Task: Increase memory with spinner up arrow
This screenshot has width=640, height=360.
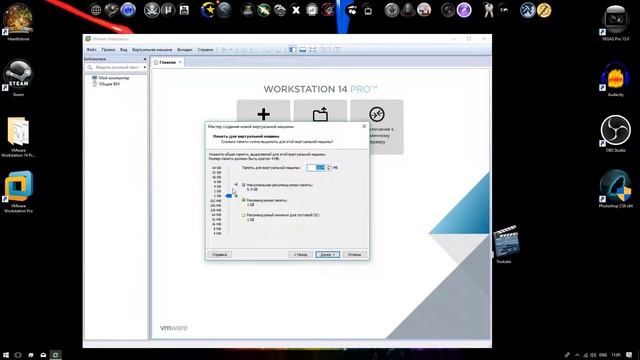Action: pyautogui.click(x=329, y=166)
